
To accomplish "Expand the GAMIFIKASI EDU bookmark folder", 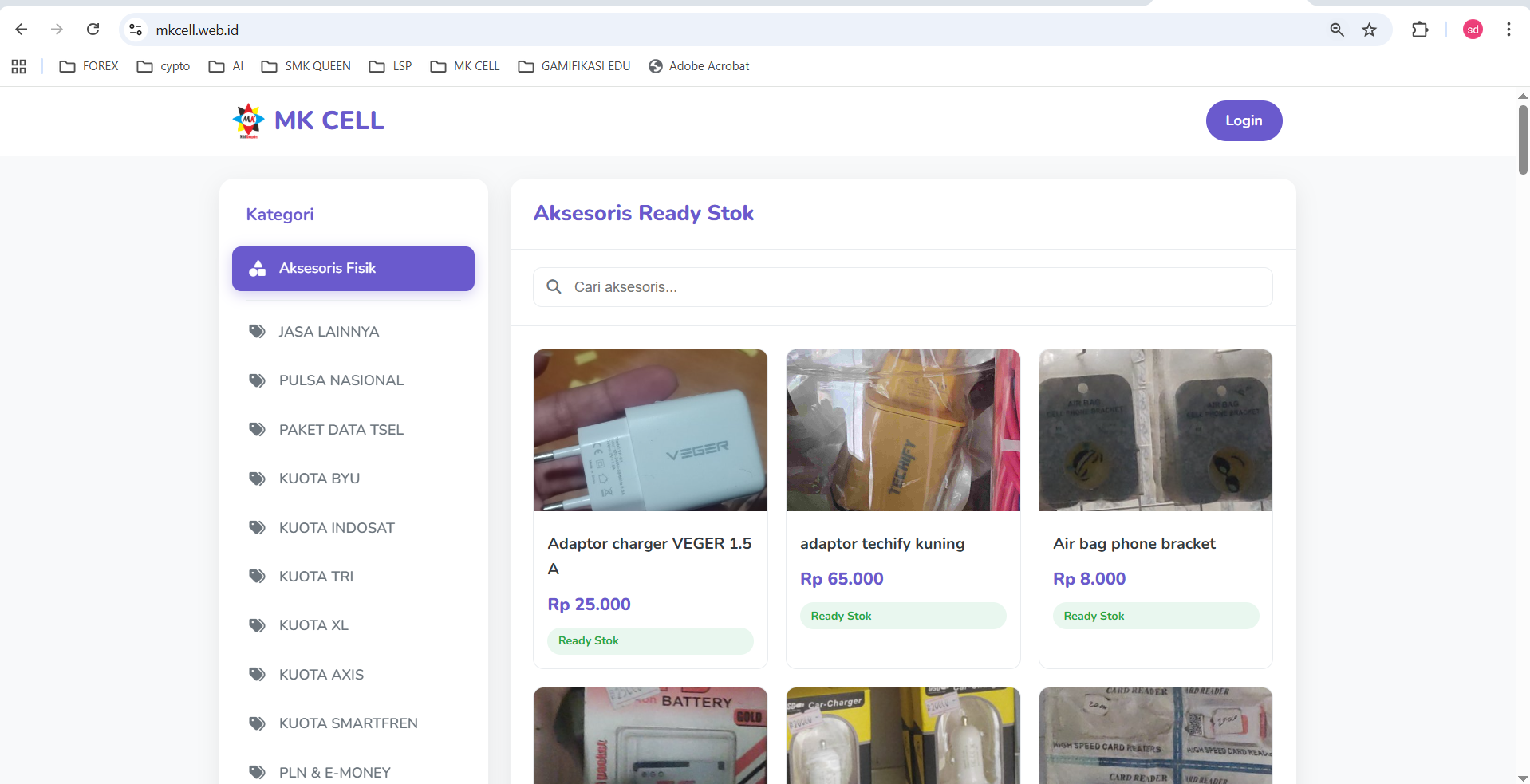I will point(574,66).
